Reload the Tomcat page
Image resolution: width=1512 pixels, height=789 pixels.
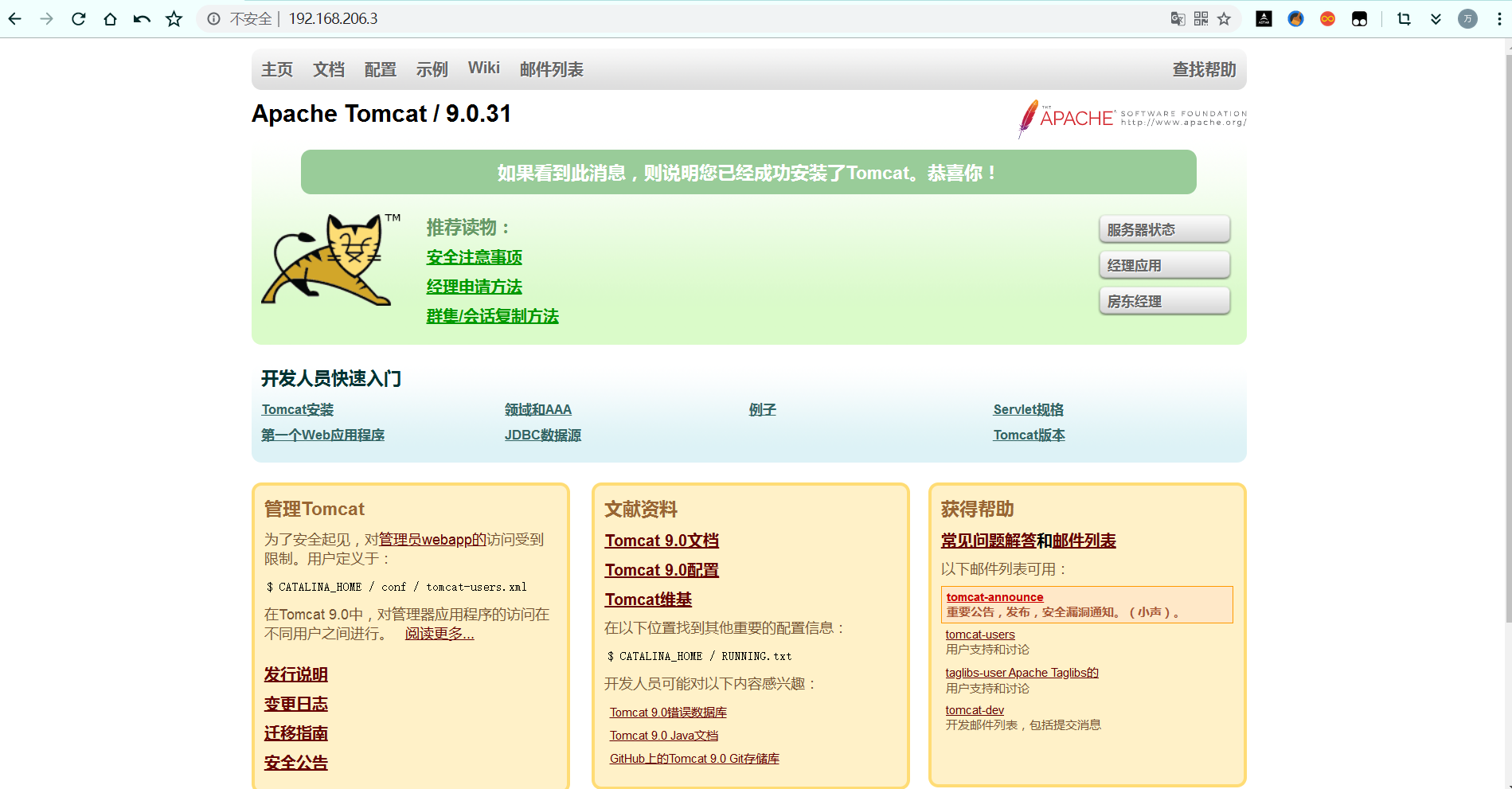tap(79, 19)
